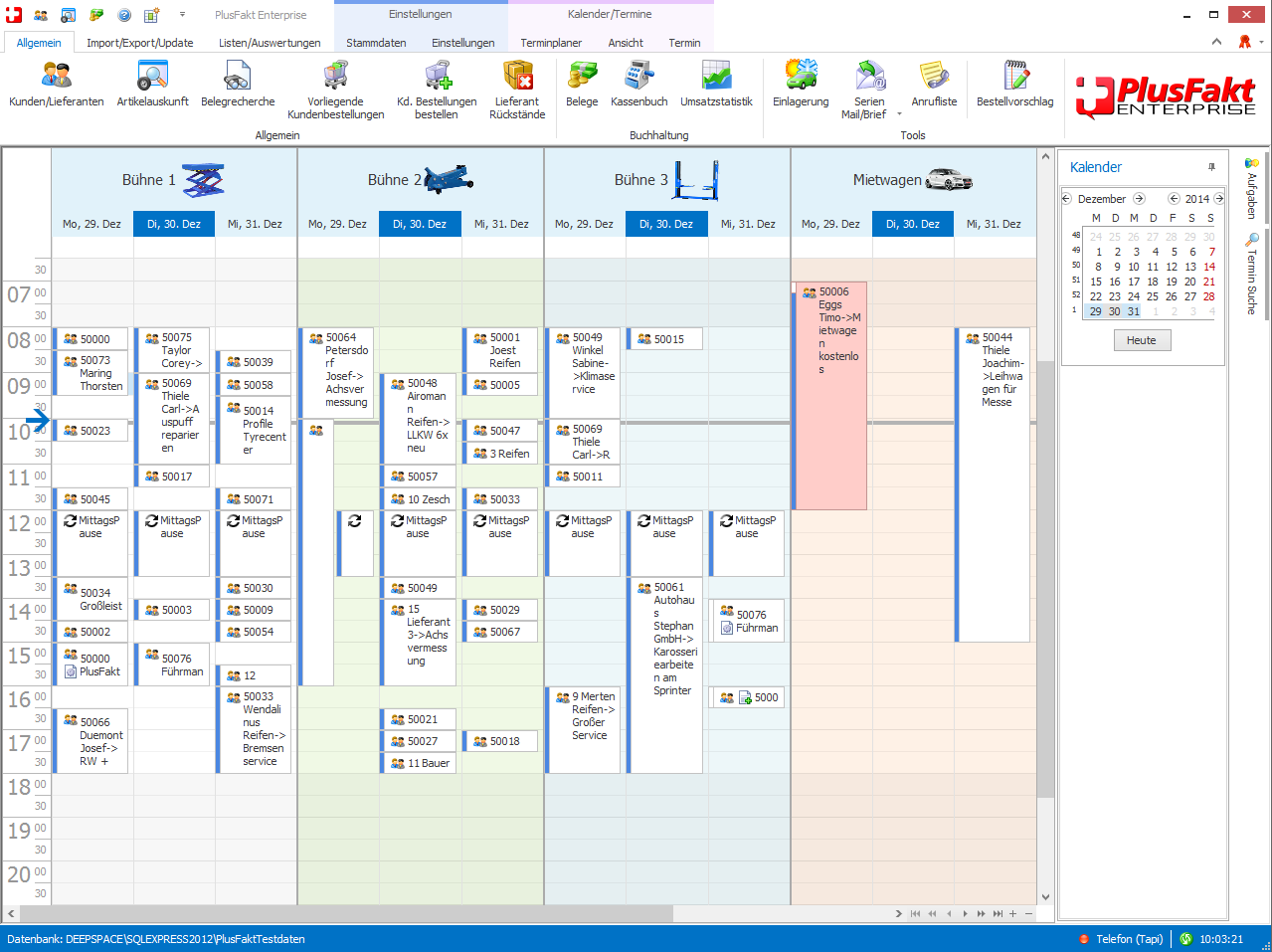The width and height of the screenshot is (1272, 952).
Task: Go to next record in navigator
Action: (964, 913)
